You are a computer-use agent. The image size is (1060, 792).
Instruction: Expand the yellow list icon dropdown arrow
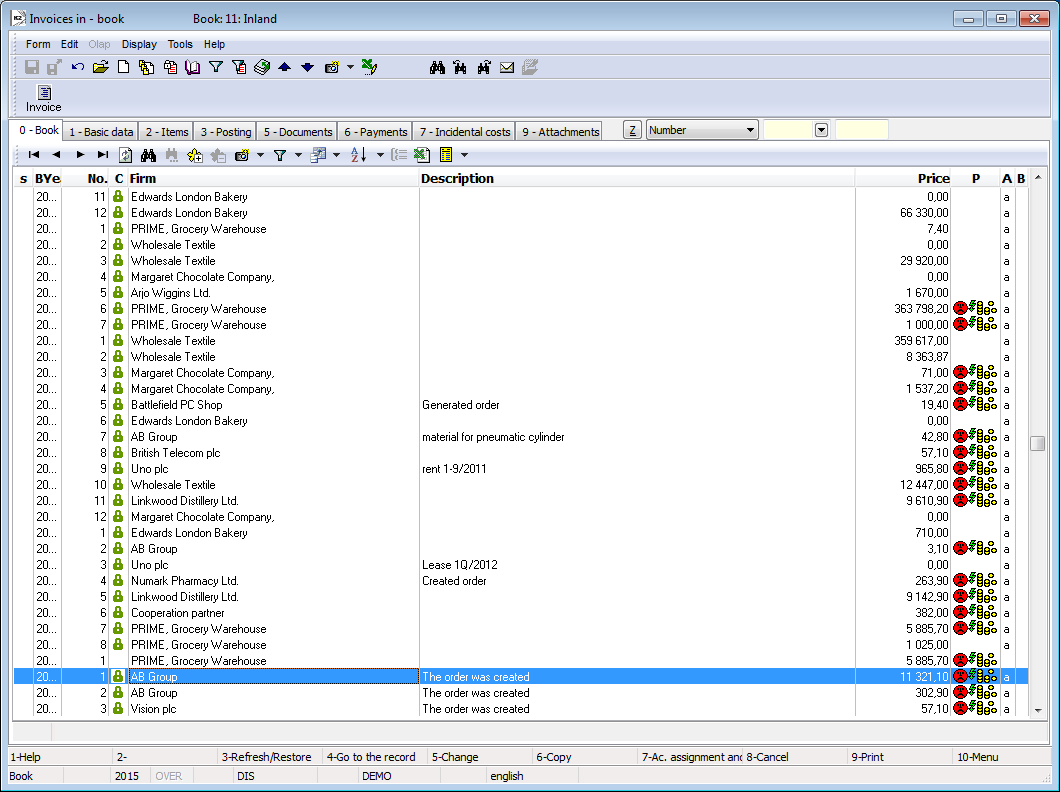pos(464,155)
